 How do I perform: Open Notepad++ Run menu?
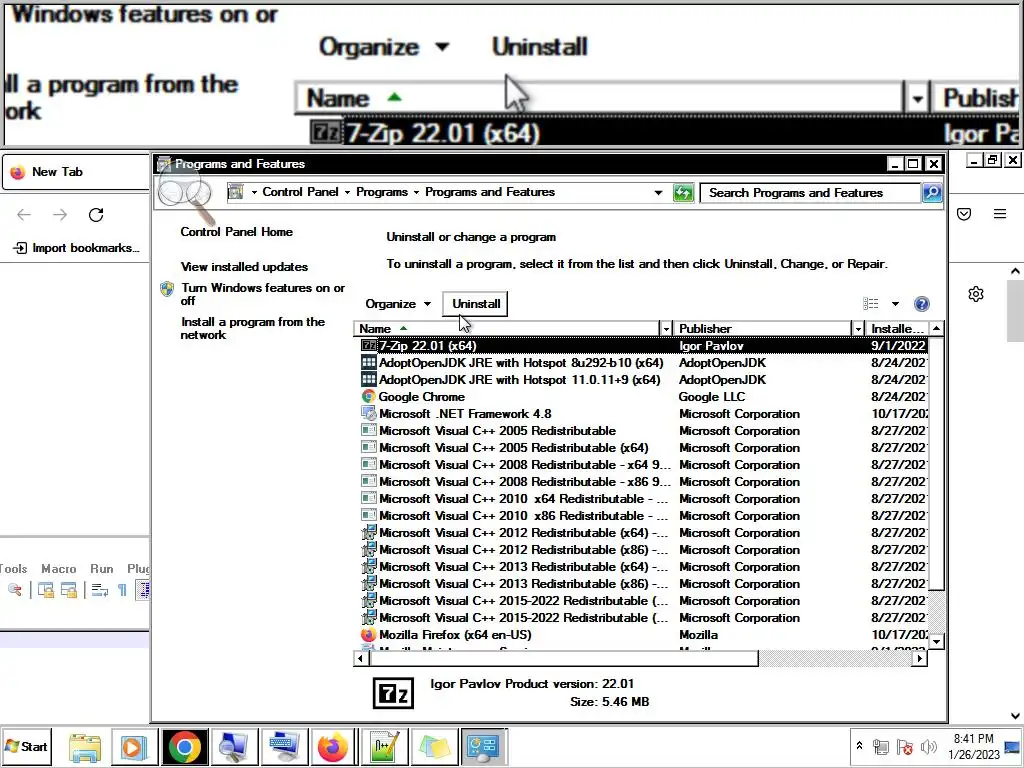102,569
